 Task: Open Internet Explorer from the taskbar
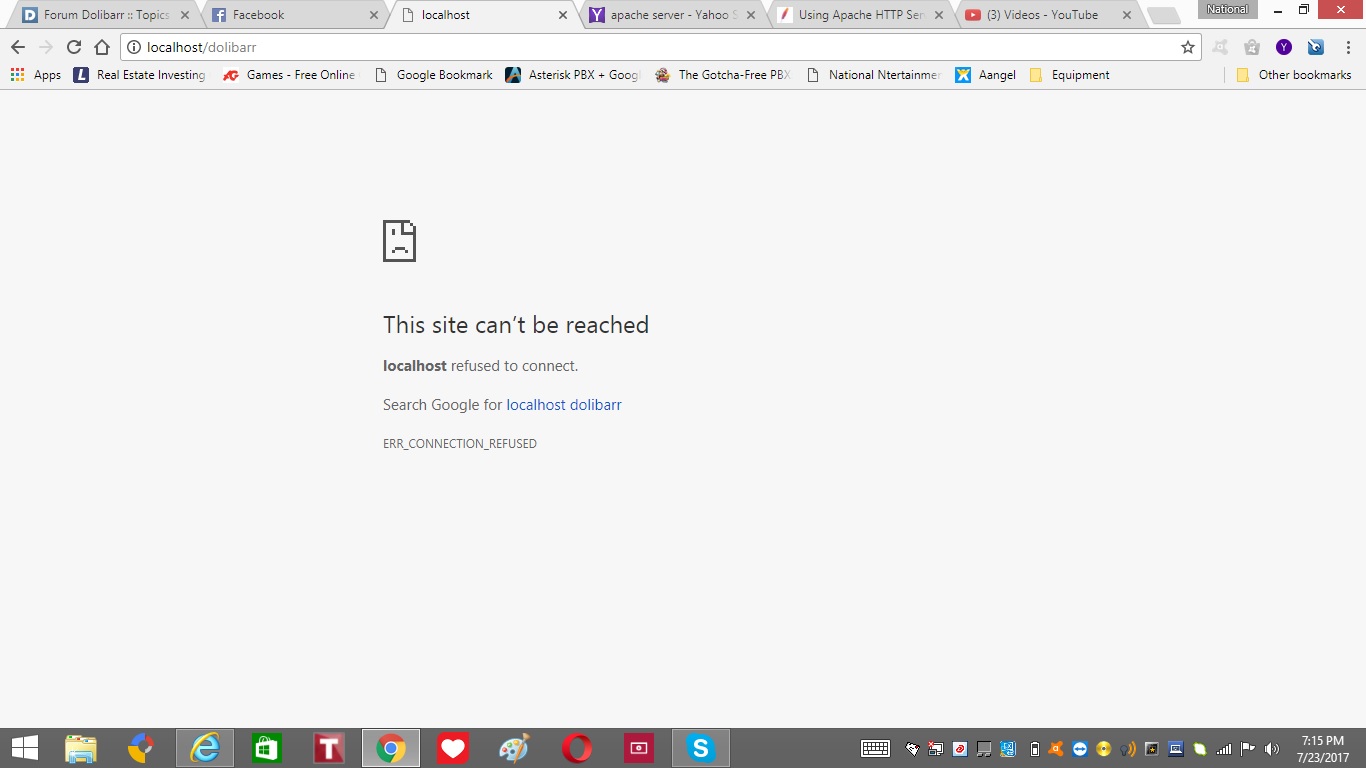205,748
